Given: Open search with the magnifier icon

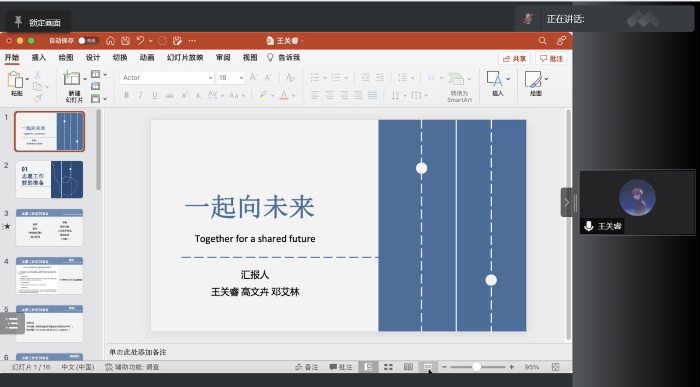Looking at the screenshot, I should point(542,41).
